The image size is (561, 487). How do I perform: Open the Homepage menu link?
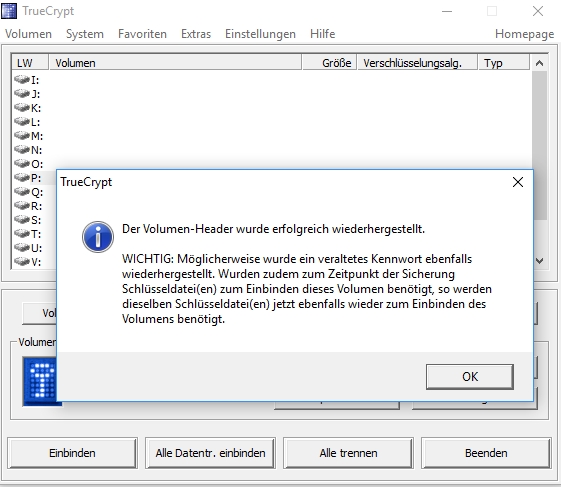click(524, 34)
